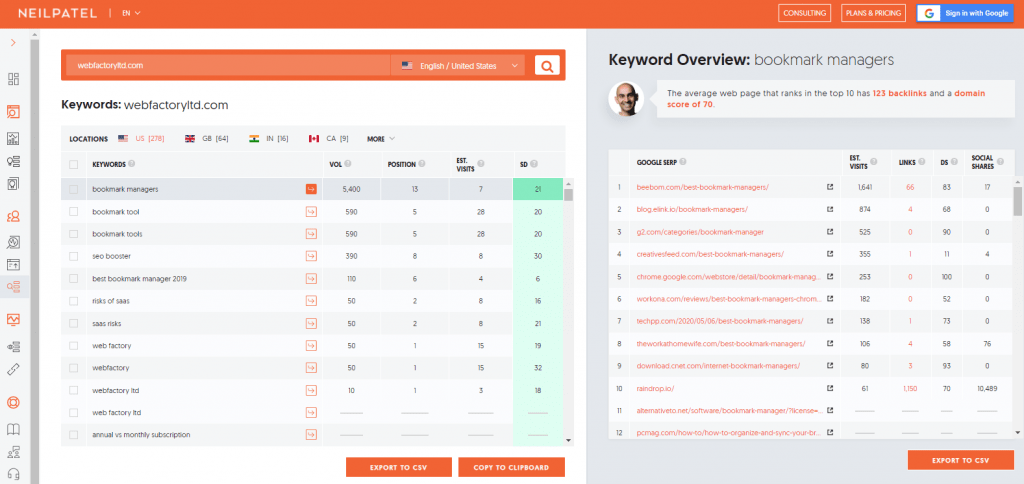
Task: Open external link icon for g2.com result
Action: pos(830,232)
